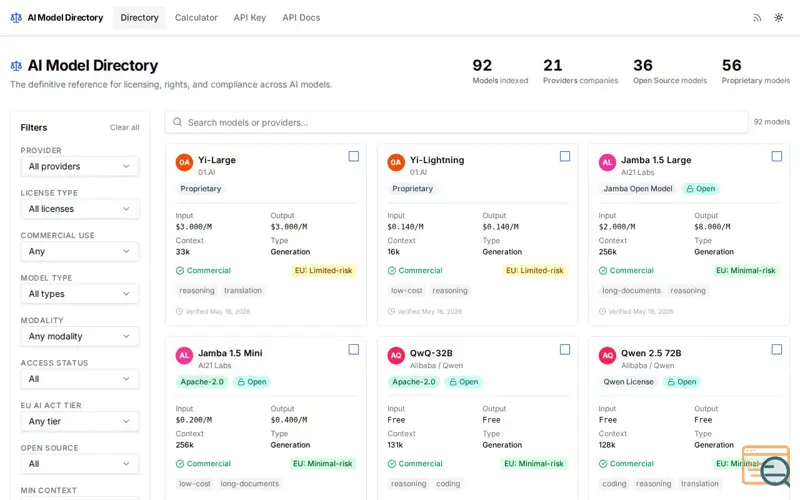This screenshot has height=500, width=800.
Task: Check the Yi-Lightning compare checkbox
Action: [x=565, y=157]
